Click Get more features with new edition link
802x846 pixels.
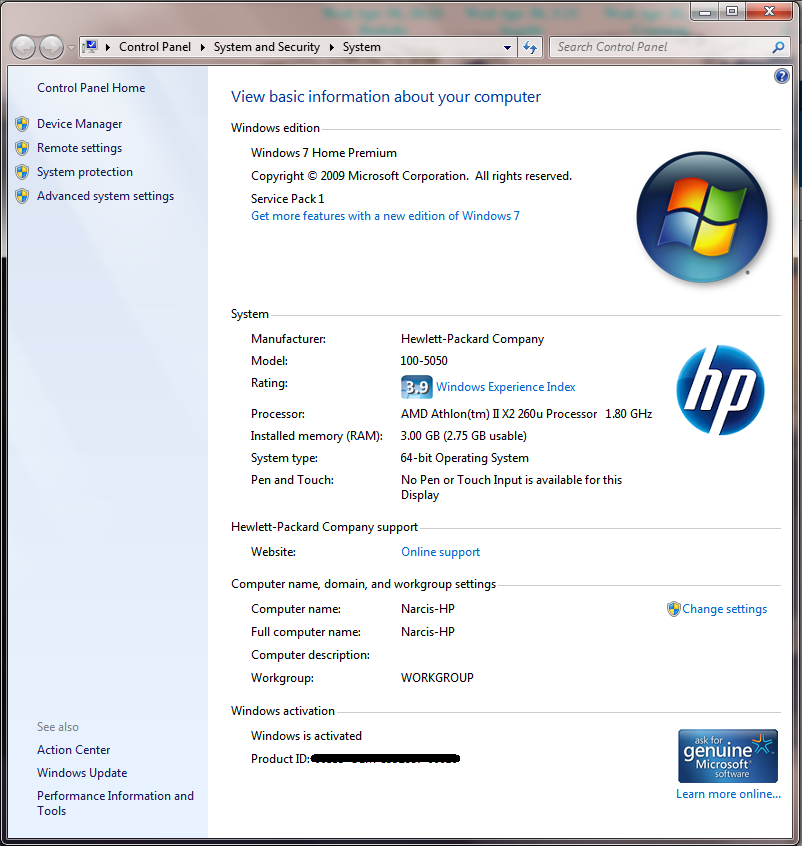coord(385,216)
